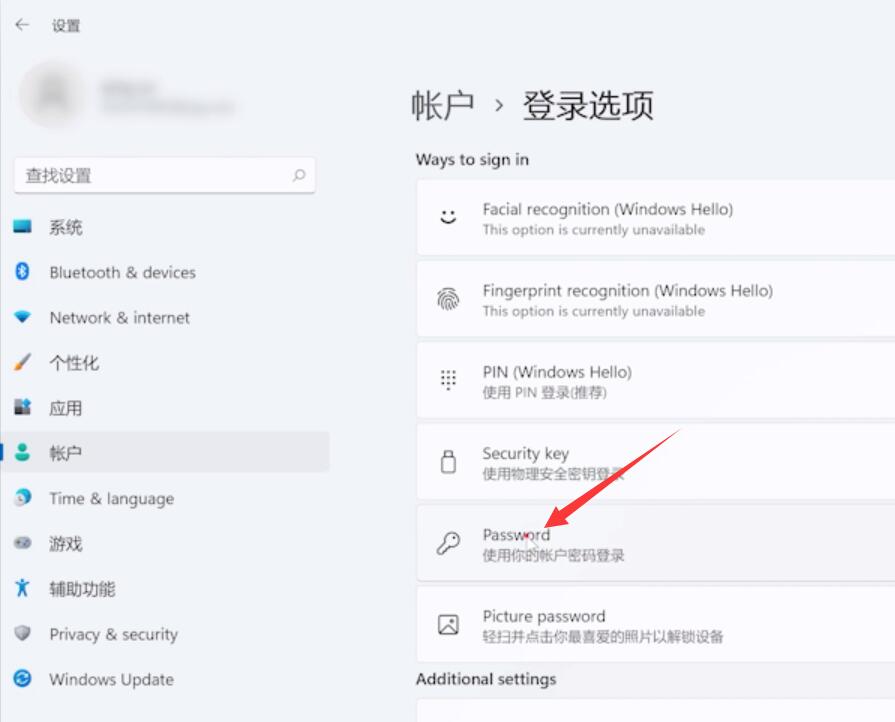Click 使用你的帐户密码登录 description text

click(x=553, y=555)
